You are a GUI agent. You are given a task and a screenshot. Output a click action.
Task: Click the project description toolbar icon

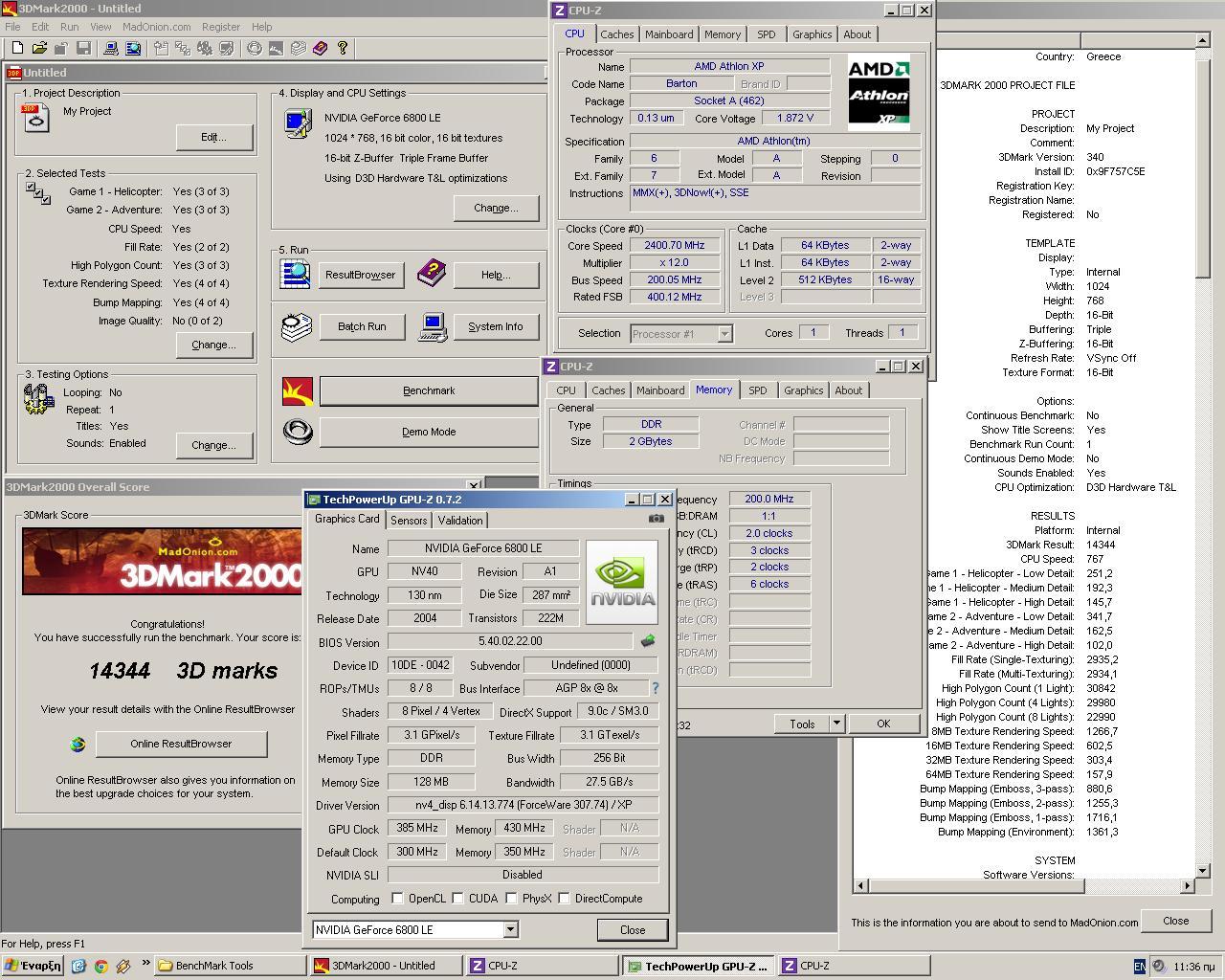pyautogui.click(x=159, y=48)
